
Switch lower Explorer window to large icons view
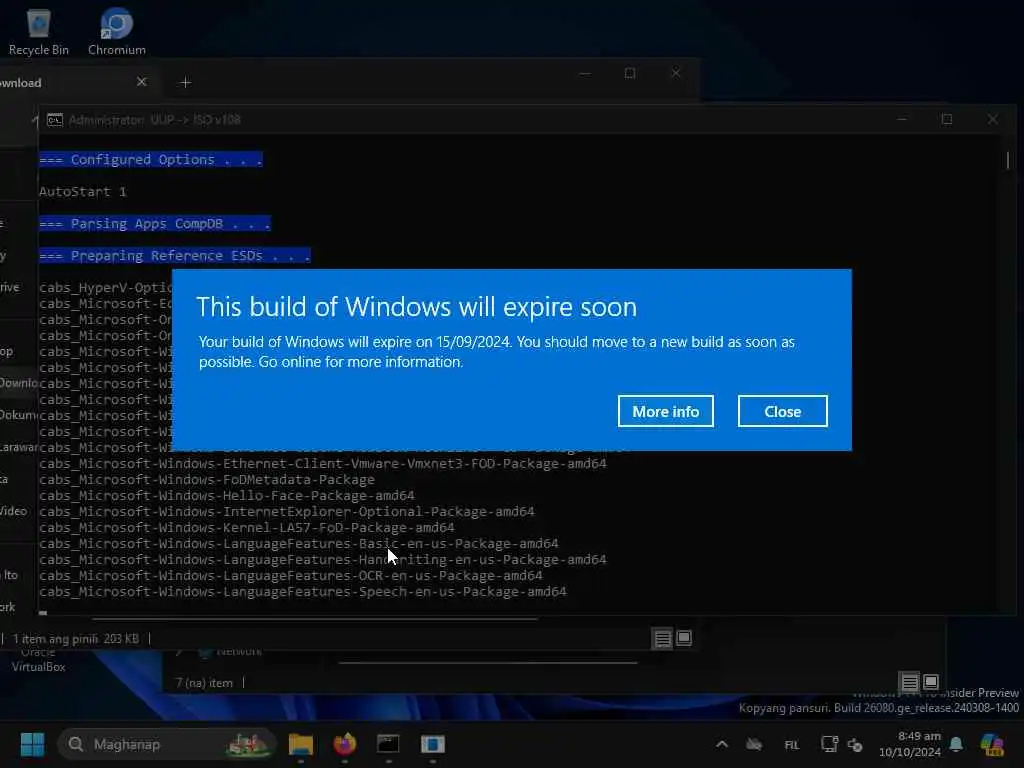(931, 682)
